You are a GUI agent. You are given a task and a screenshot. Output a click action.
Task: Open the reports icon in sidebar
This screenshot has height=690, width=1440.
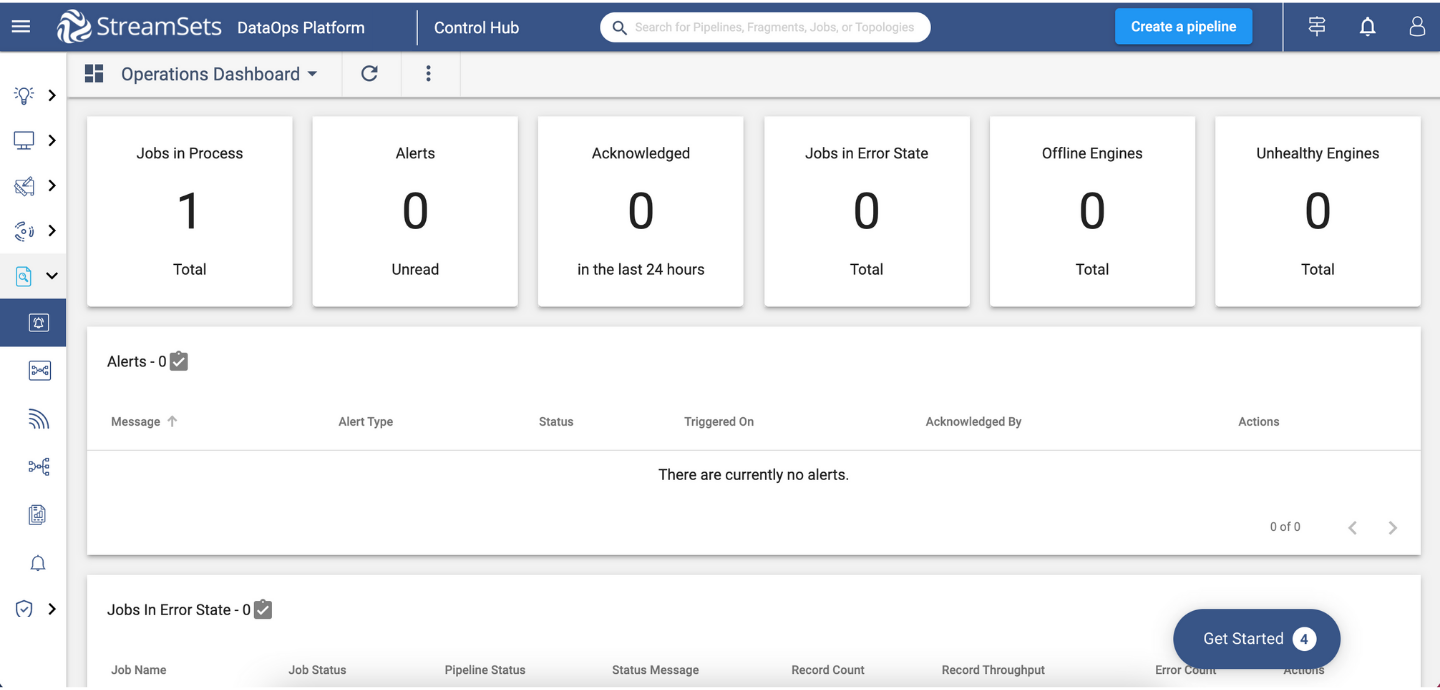38,515
